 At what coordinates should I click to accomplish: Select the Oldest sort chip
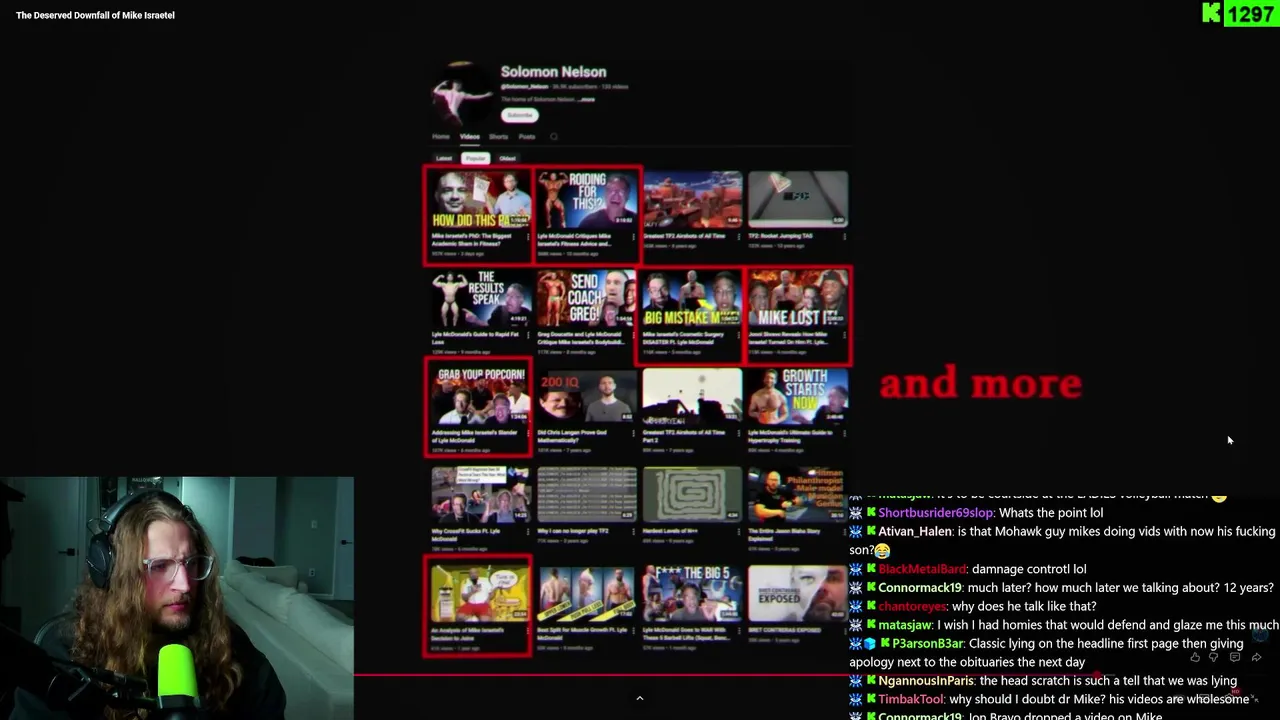pos(507,158)
